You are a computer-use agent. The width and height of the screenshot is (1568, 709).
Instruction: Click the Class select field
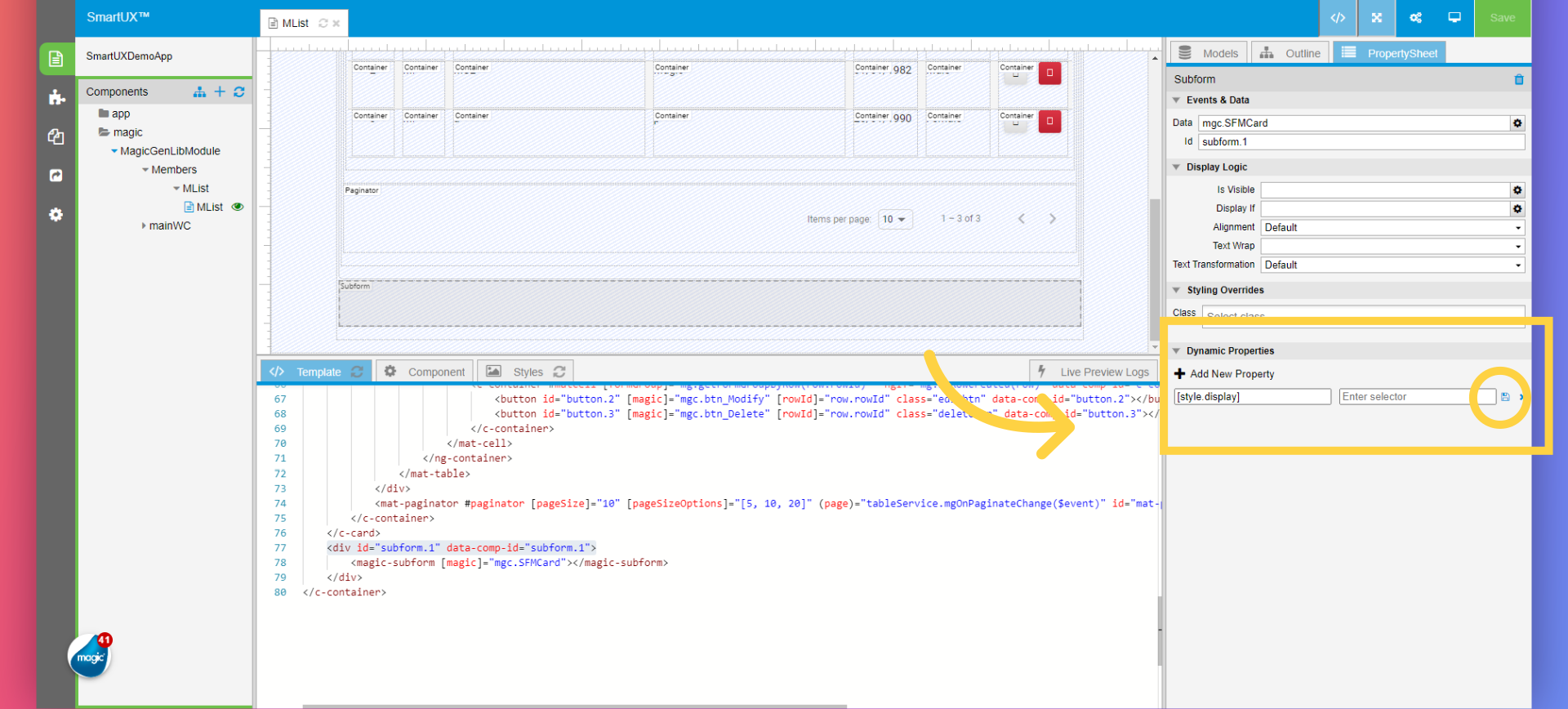1363,315
